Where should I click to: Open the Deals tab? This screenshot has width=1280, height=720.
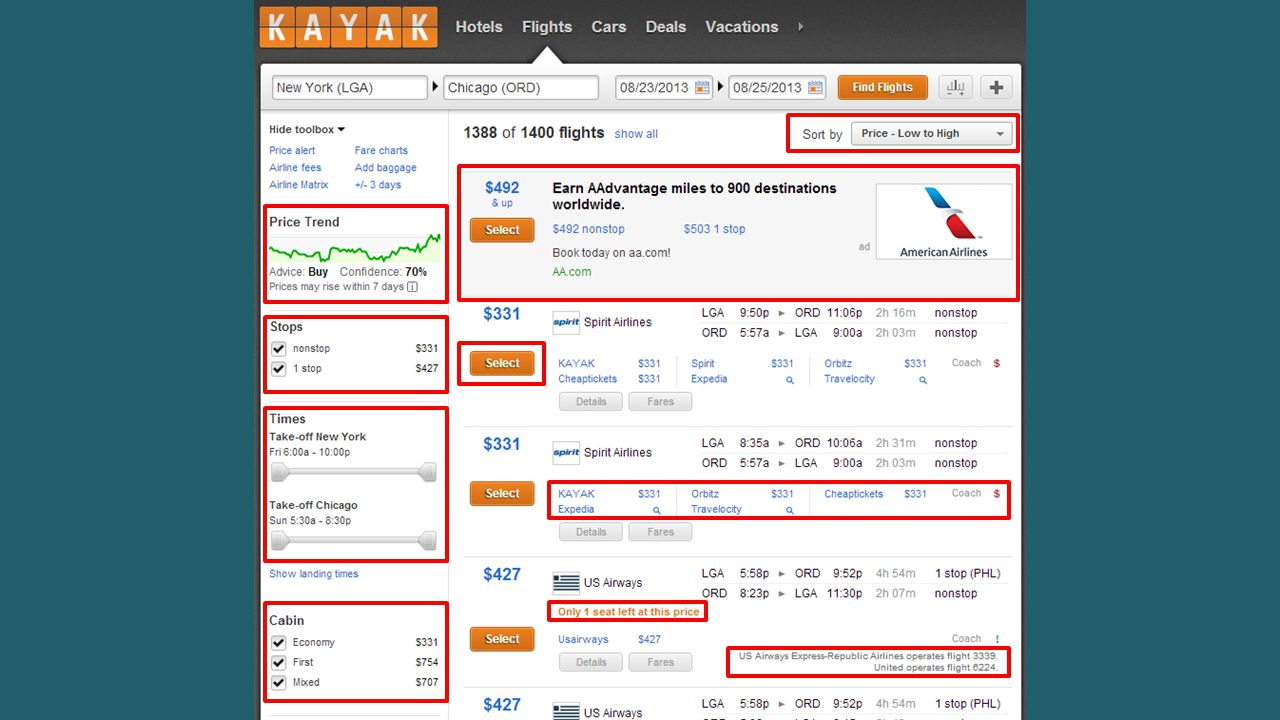pos(666,27)
